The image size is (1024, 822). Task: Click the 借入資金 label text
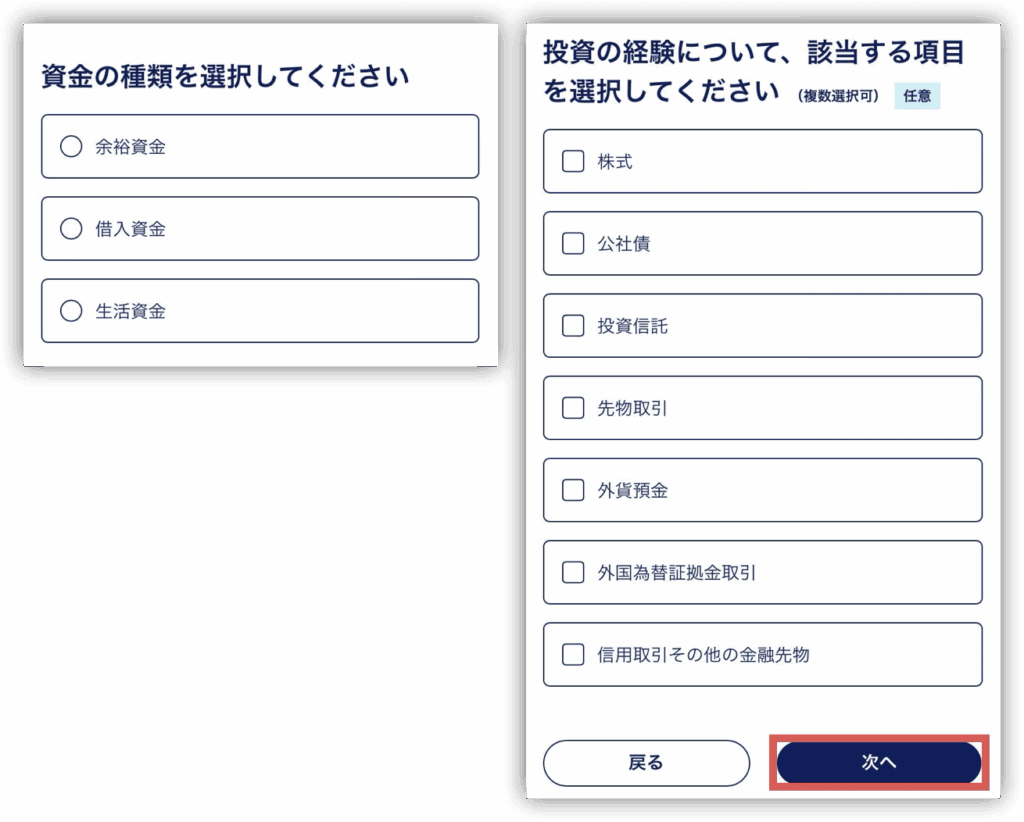[130, 229]
